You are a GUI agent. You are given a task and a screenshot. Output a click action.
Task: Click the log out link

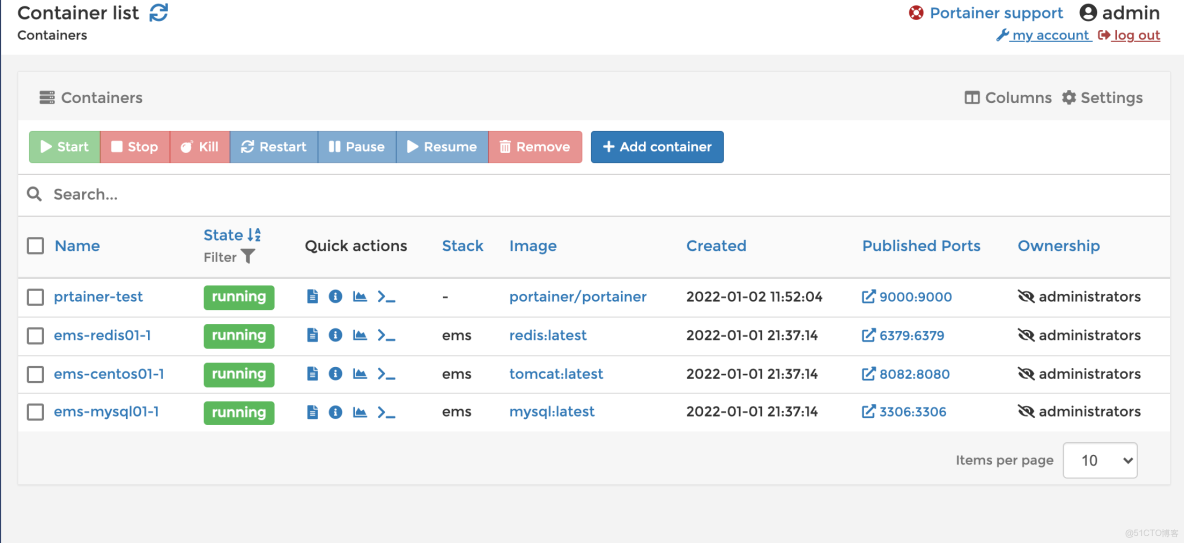pyautogui.click(x=1129, y=35)
